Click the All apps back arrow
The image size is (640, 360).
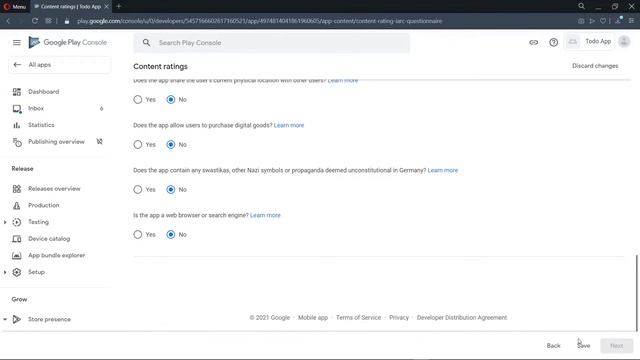(17, 64)
